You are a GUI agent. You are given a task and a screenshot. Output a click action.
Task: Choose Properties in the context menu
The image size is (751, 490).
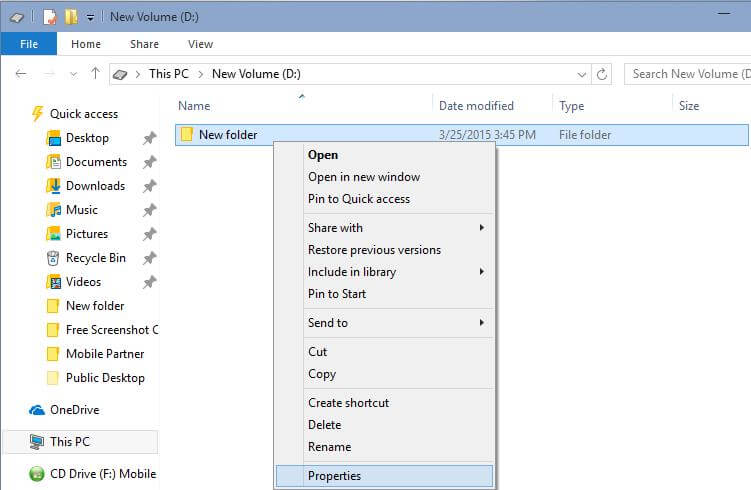385,476
